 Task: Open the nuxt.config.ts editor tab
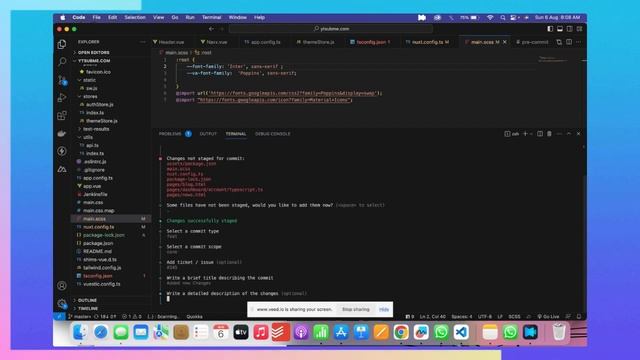(x=427, y=42)
